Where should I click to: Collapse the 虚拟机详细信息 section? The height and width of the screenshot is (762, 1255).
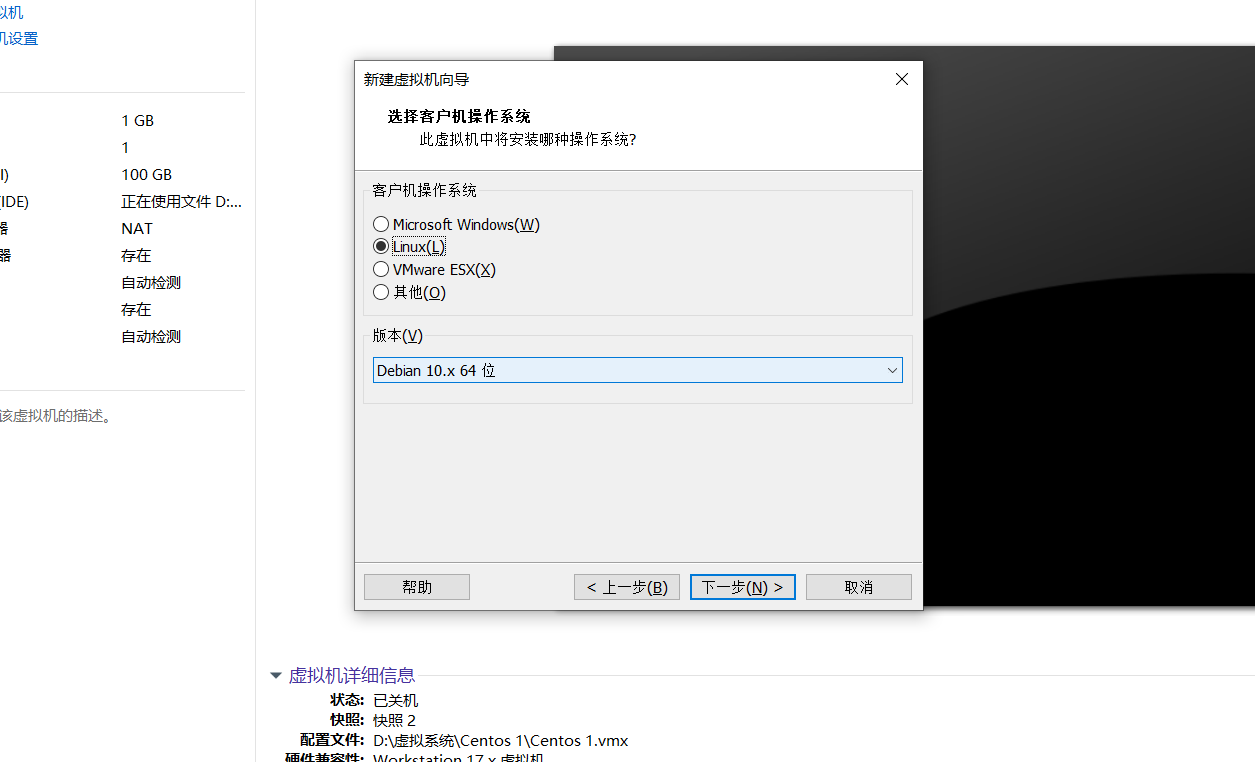[x=275, y=675]
